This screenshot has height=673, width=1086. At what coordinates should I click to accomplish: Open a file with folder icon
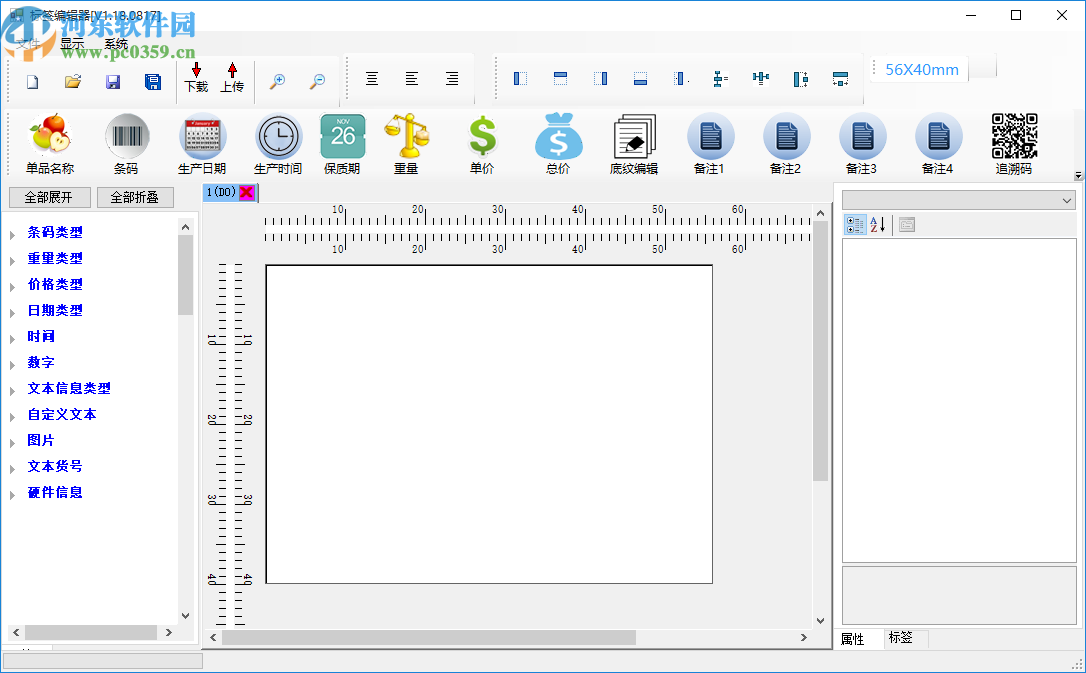73,82
